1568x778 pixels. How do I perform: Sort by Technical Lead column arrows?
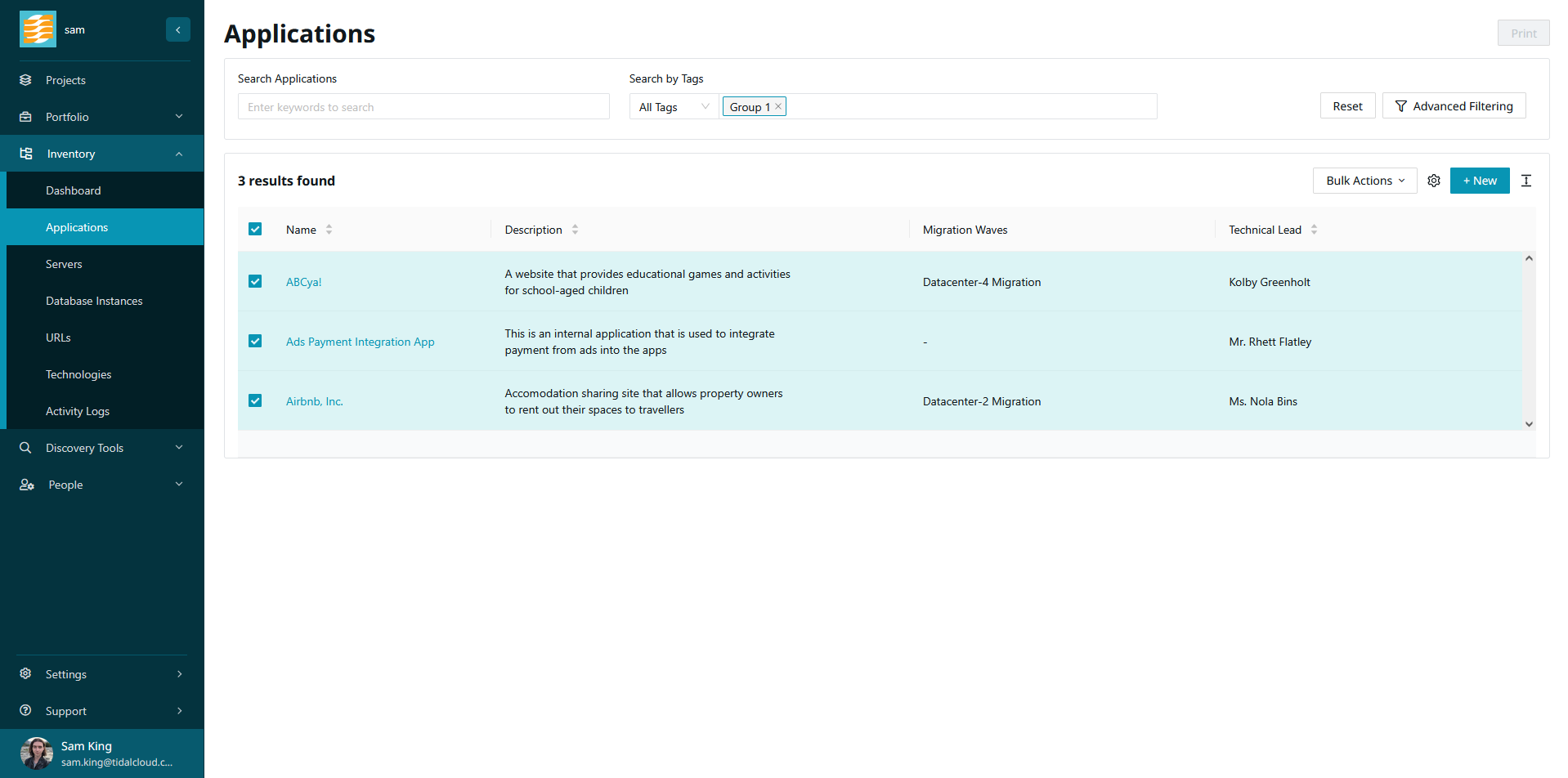click(x=1314, y=230)
